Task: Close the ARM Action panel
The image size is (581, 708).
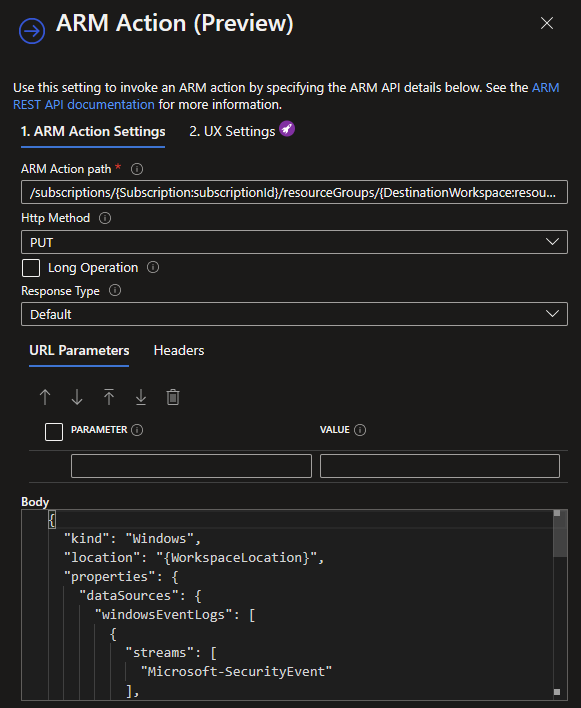Action: tap(547, 23)
